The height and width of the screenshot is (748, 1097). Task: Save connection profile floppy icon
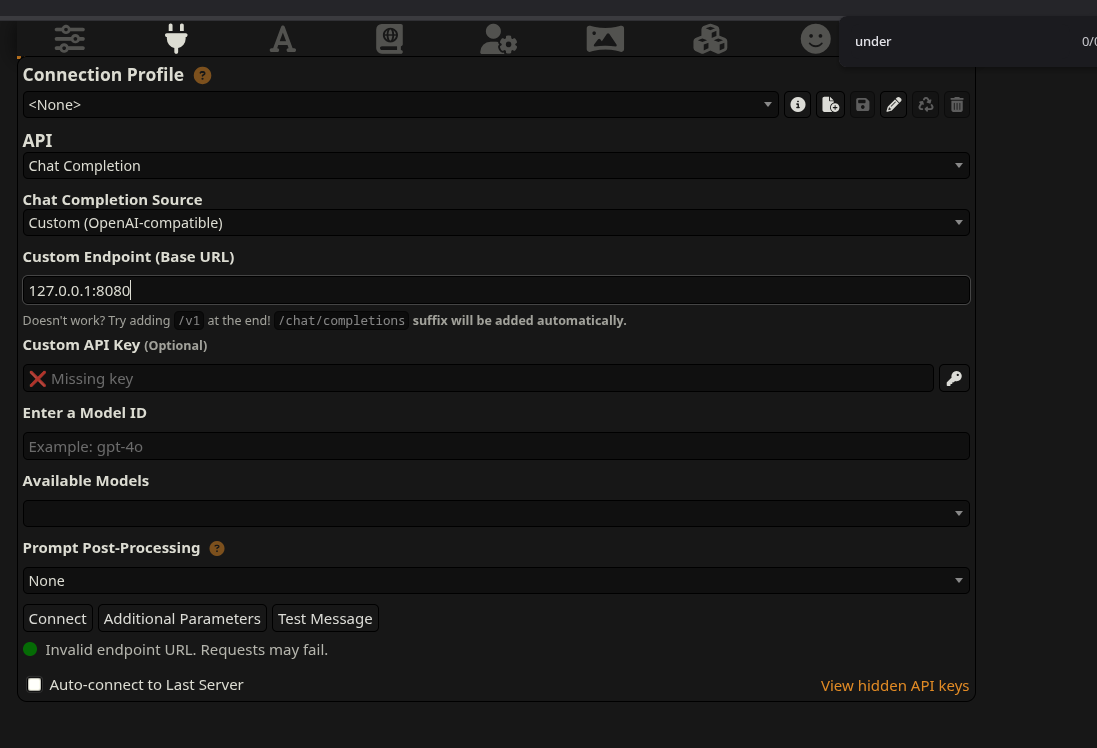tap(863, 105)
